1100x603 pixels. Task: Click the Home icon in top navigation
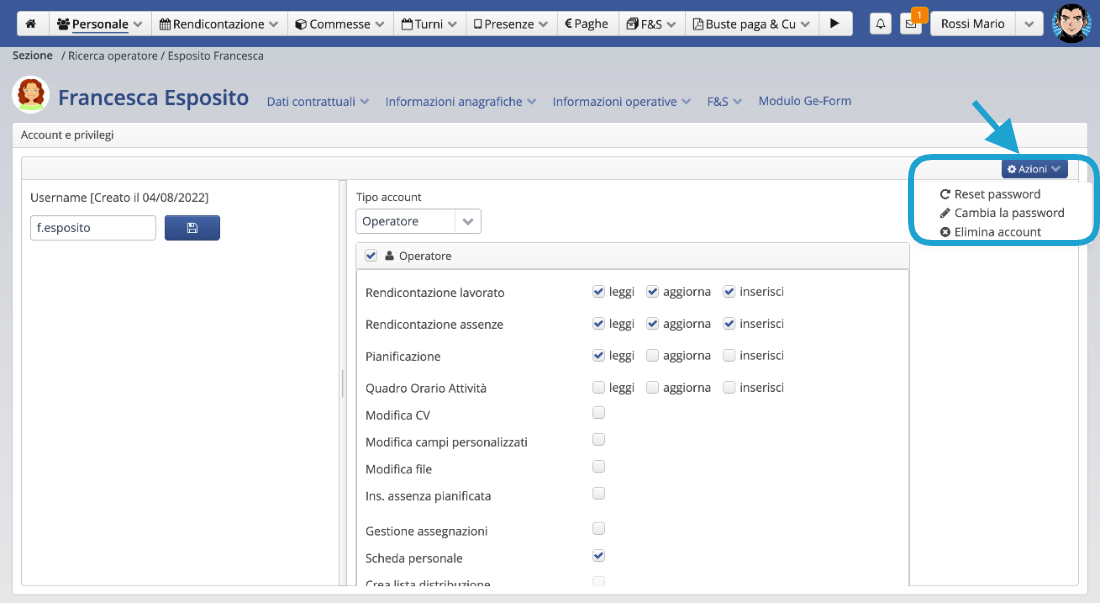click(x=31, y=24)
